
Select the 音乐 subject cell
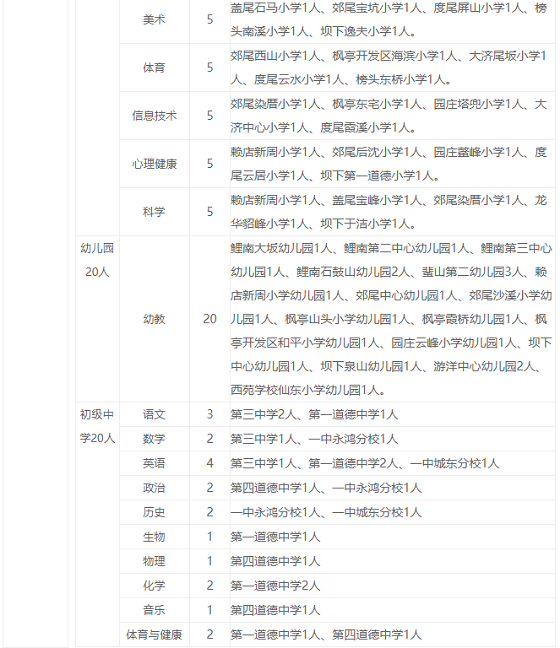[x=154, y=610]
